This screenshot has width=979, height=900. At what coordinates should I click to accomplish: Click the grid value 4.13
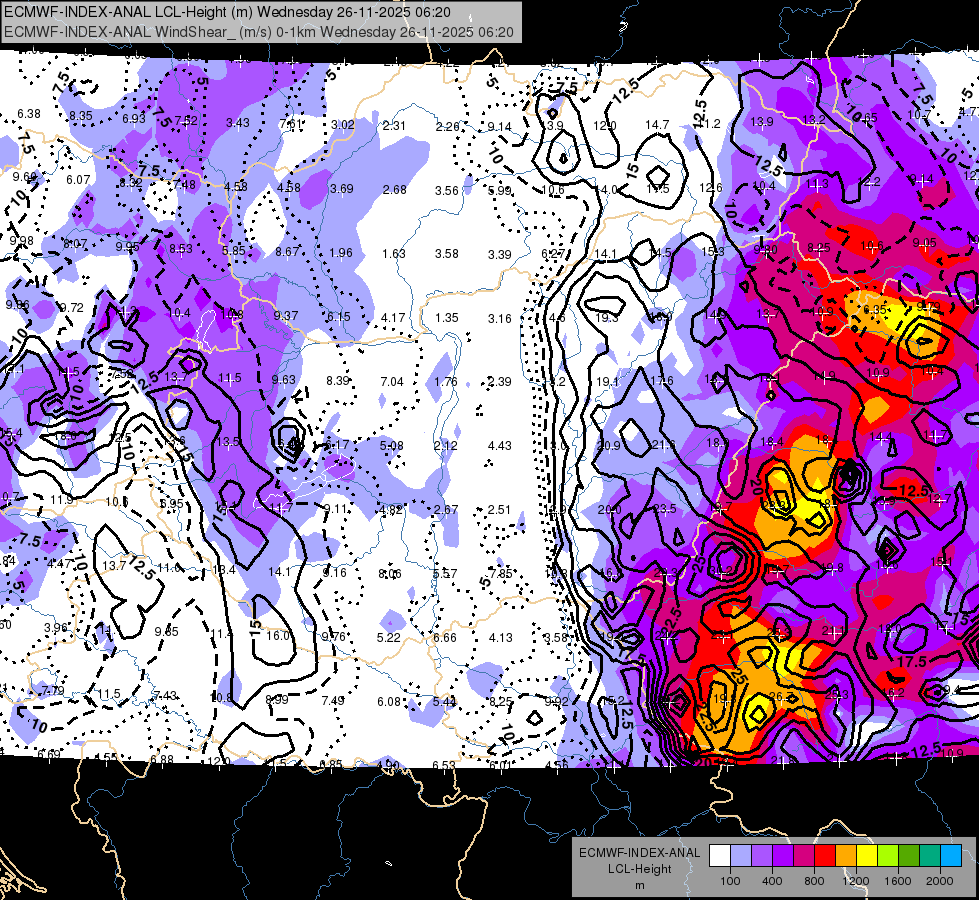click(x=501, y=638)
